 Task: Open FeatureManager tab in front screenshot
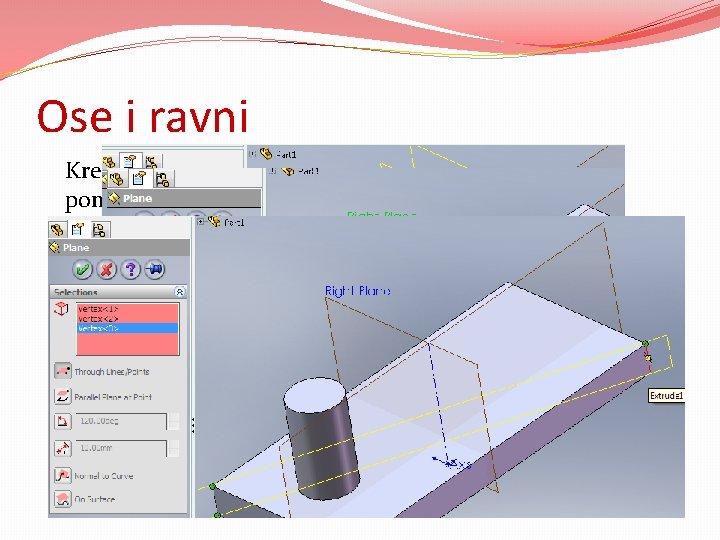pos(57,230)
